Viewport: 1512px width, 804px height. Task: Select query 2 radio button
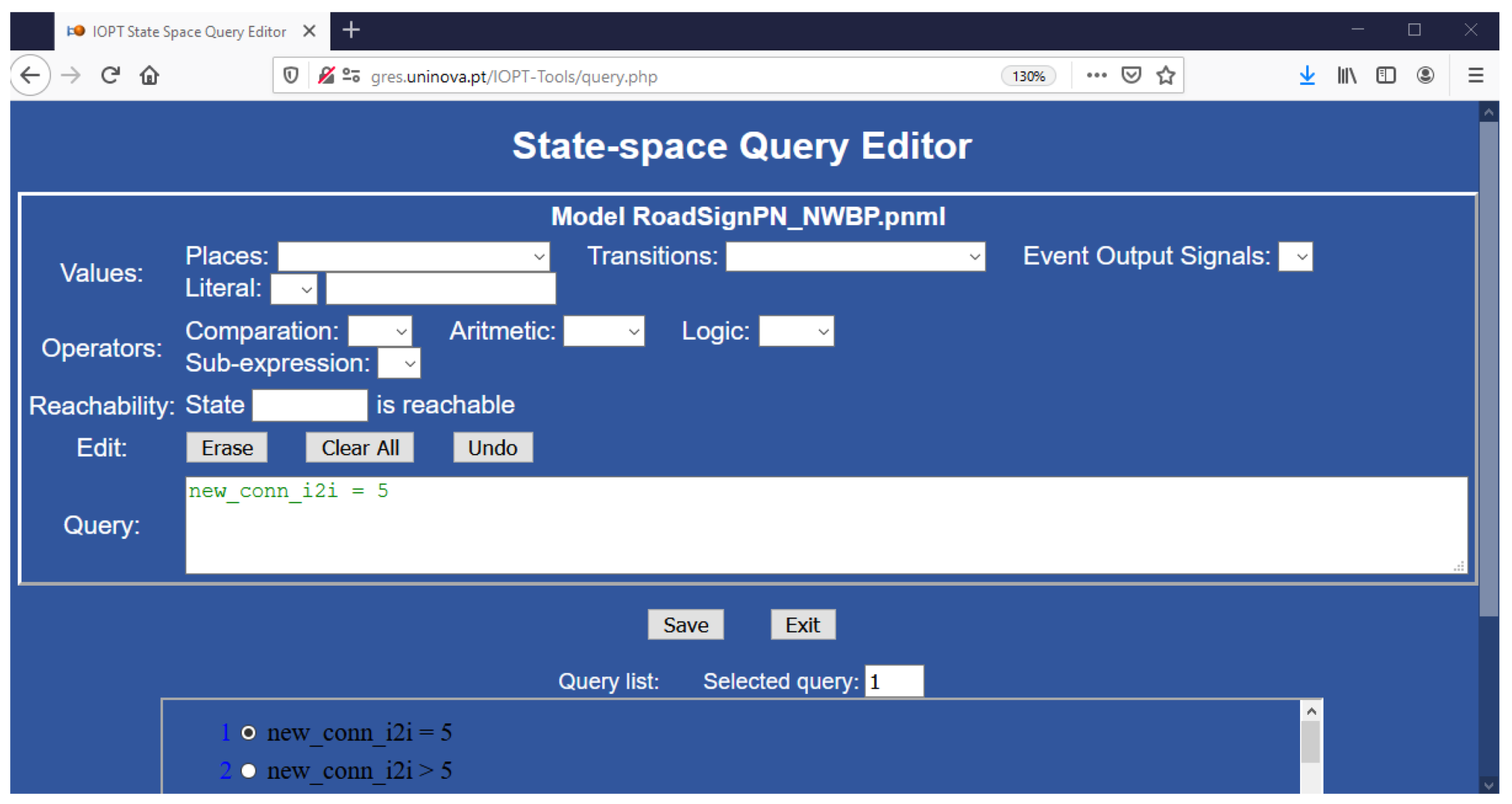point(248,771)
